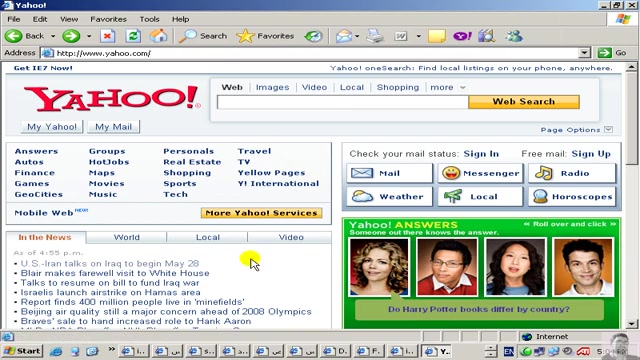The image size is (640, 360).
Task: Open Yahoo Local signpost button
Action: coord(480,197)
